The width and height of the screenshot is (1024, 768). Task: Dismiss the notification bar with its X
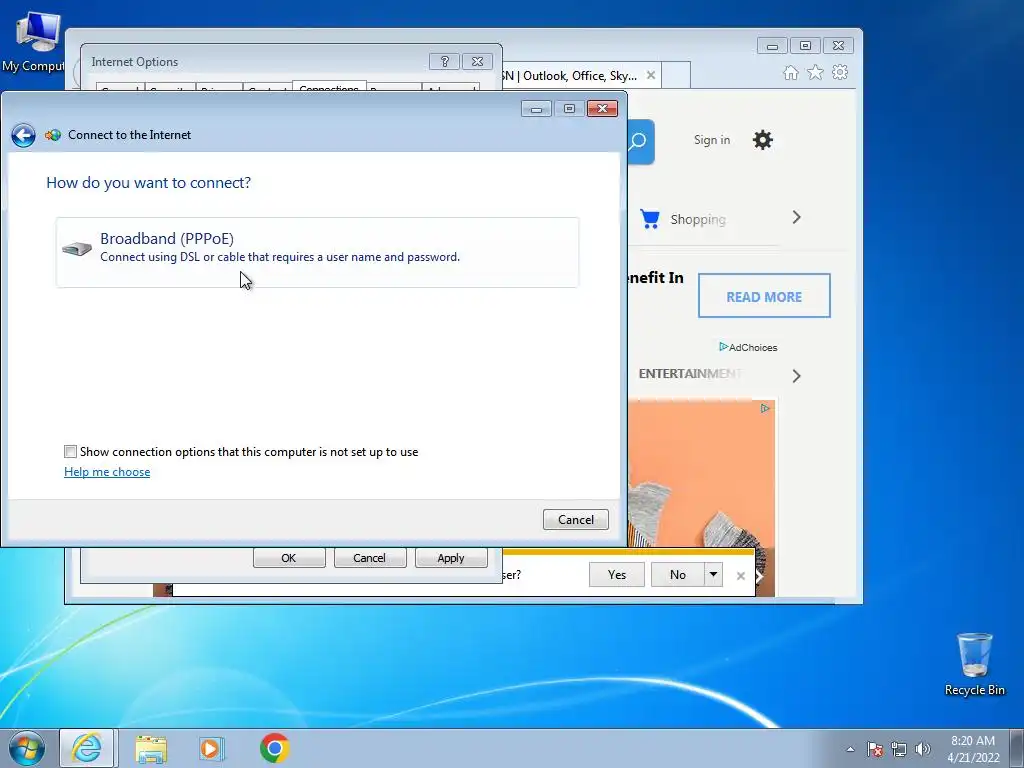(x=741, y=576)
